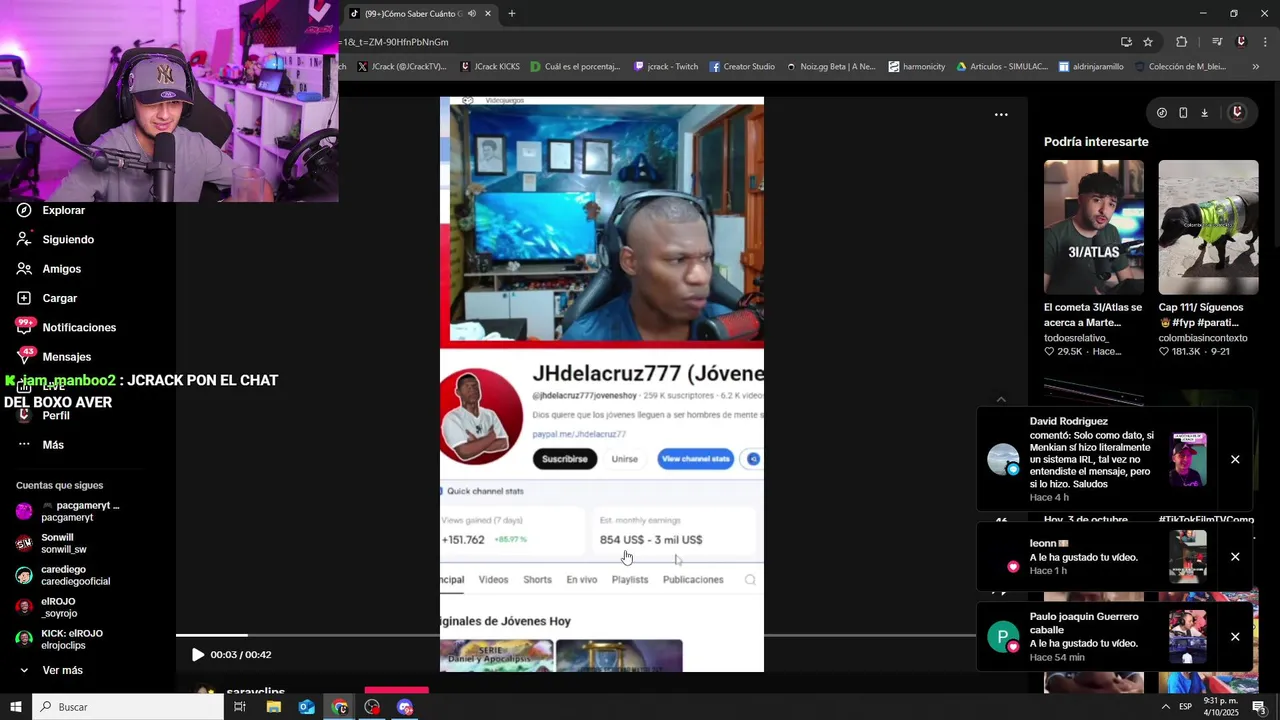This screenshot has width=1280, height=720.
Task: Dismiss leonn like notification
Action: click(x=1235, y=557)
